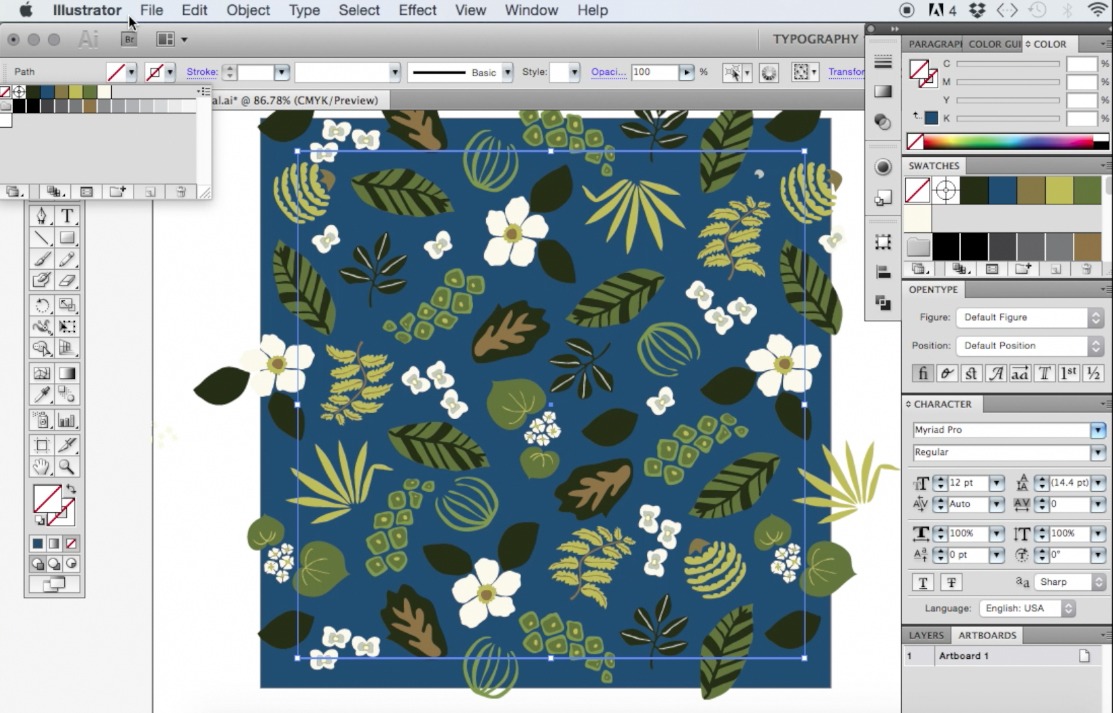1113x713 pixels.
Task: Select the Shape Builder tool
Action: 41,348
